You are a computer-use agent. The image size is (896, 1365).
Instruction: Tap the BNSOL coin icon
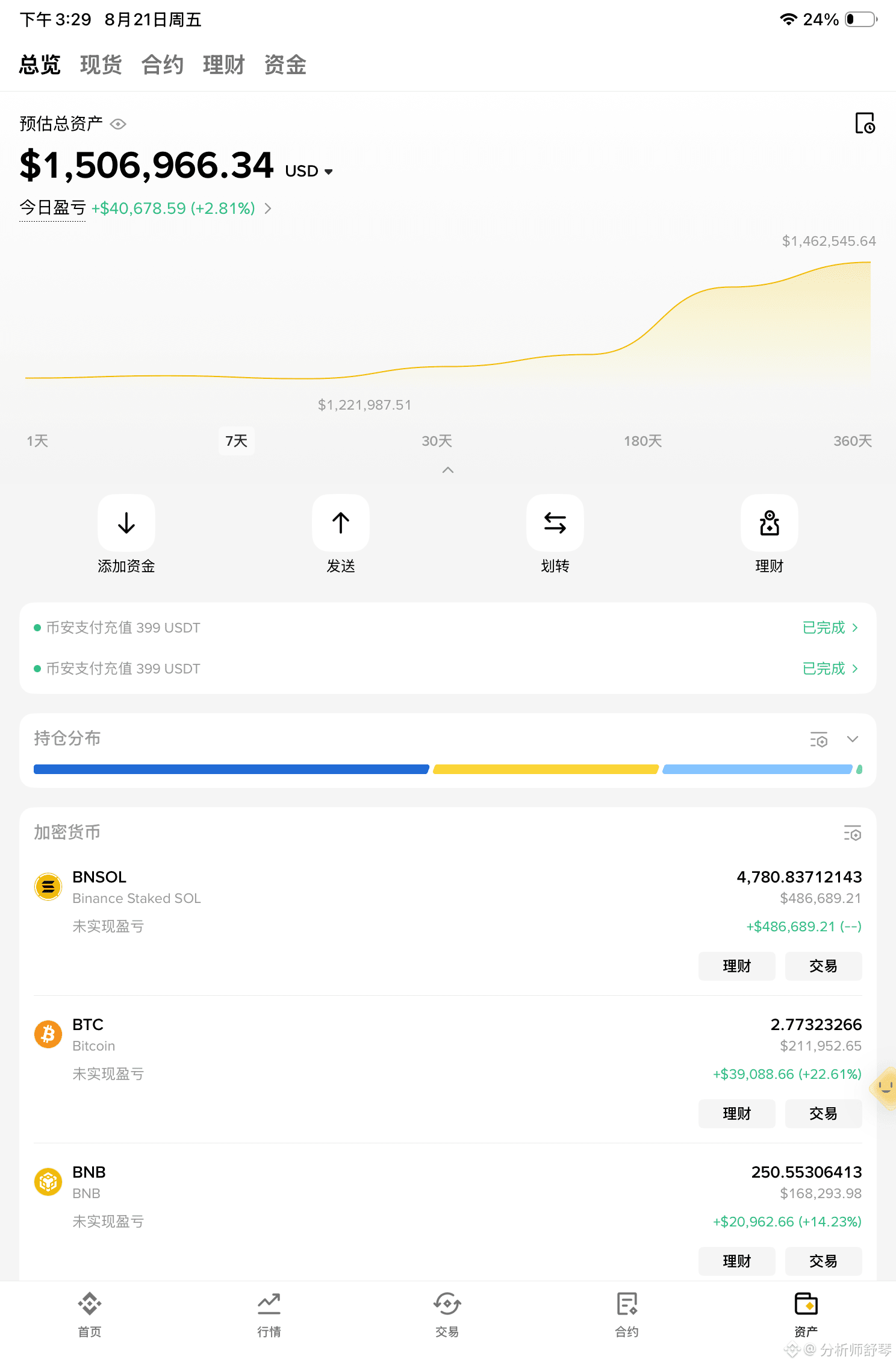48,887
